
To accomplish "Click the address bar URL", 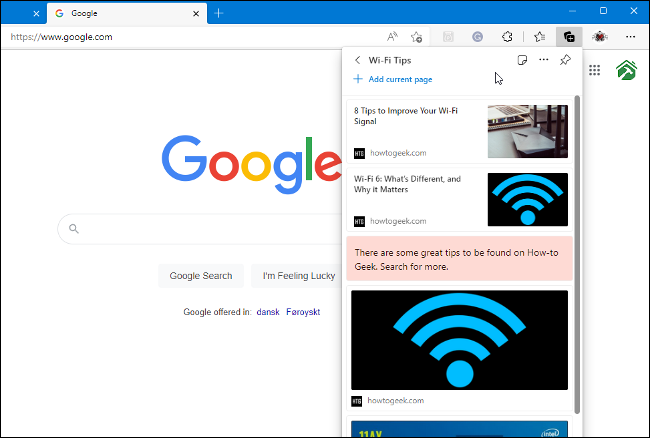I will 61,37.
